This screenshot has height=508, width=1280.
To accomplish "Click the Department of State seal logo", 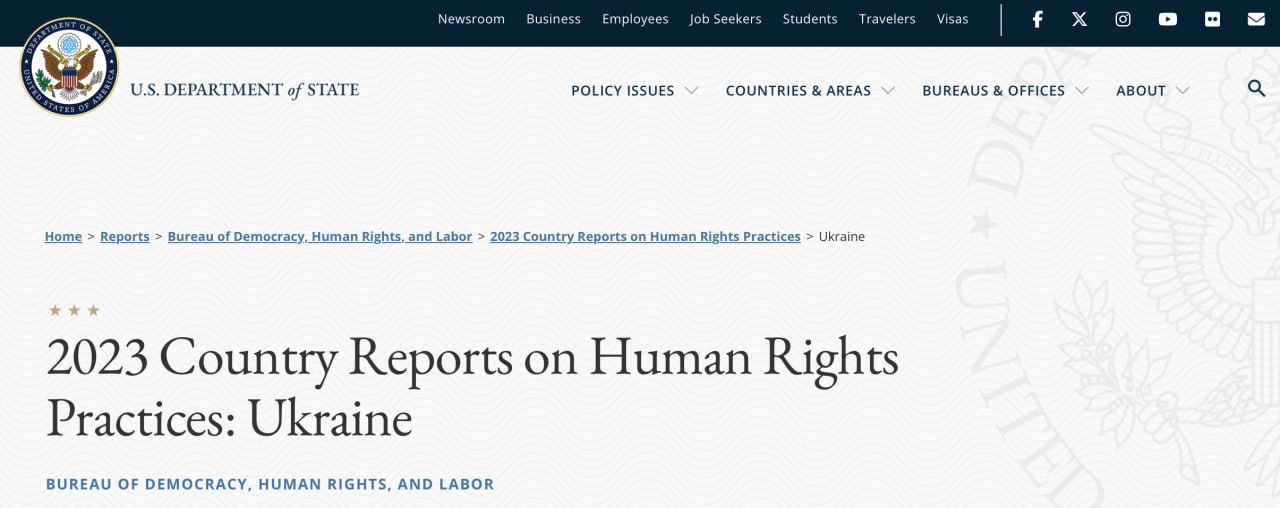I will (69, 67).
